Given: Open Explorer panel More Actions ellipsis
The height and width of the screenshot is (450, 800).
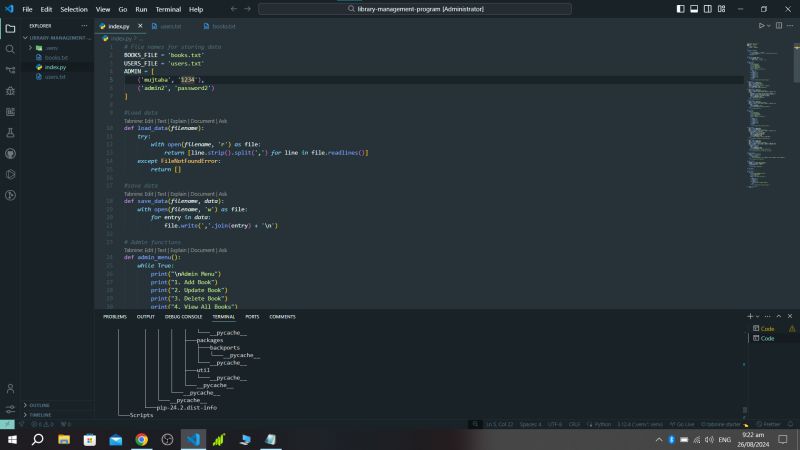Looking at the screenshot, I should [84, 26].
